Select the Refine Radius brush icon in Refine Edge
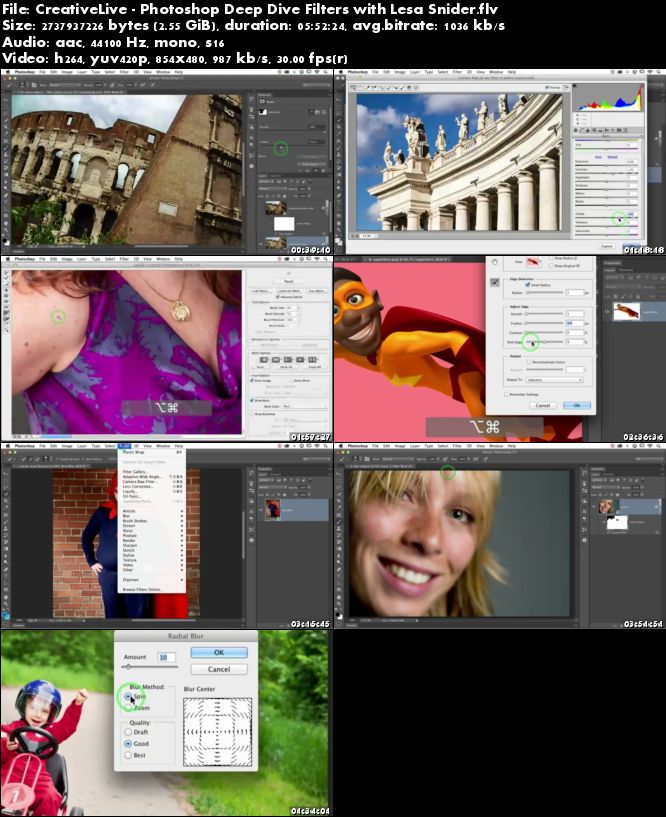This screenshot has width=666, height=817. tap(495, 282)
